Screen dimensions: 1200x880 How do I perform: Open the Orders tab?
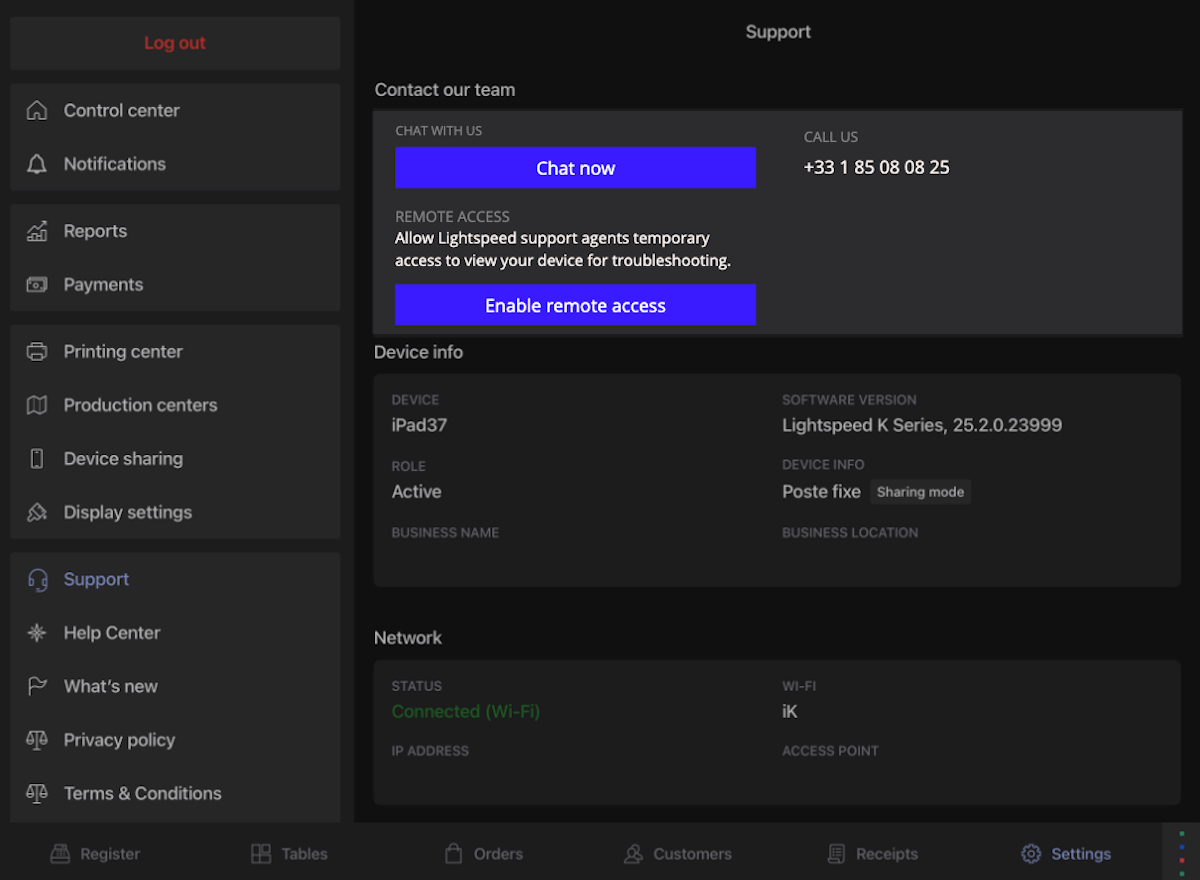click(484, 854)
